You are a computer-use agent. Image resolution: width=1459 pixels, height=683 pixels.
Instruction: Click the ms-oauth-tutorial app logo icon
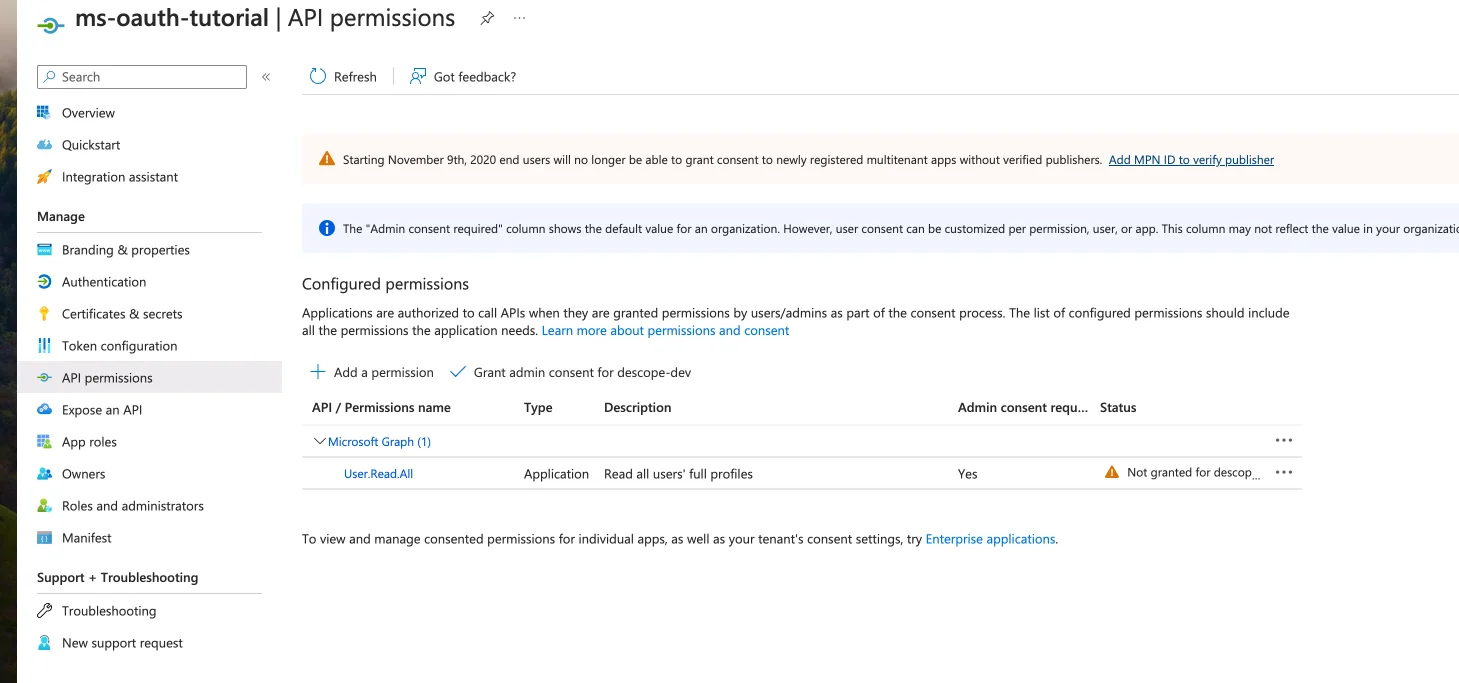(51, 24)
